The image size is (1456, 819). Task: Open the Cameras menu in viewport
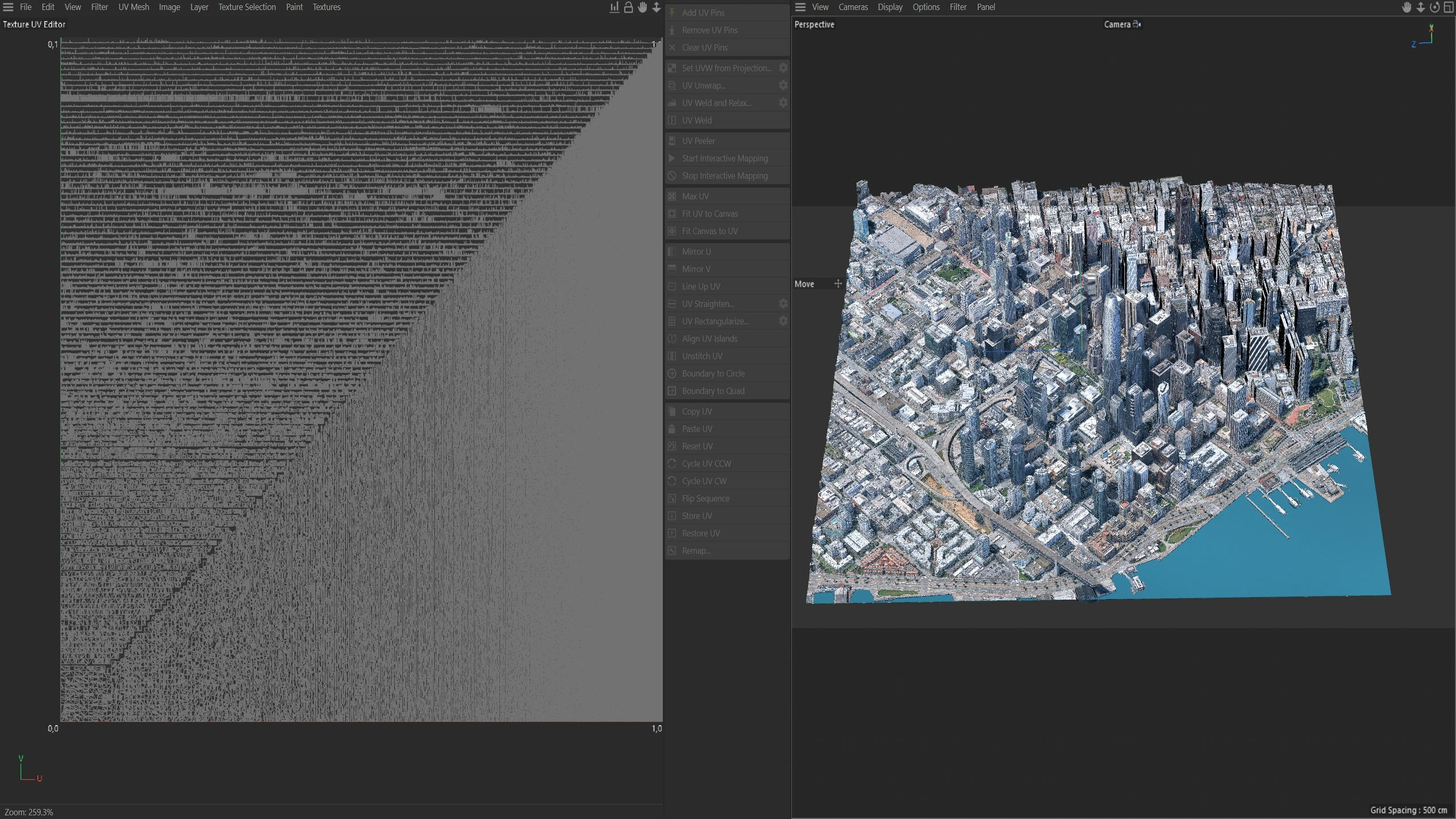pos(853,7)
